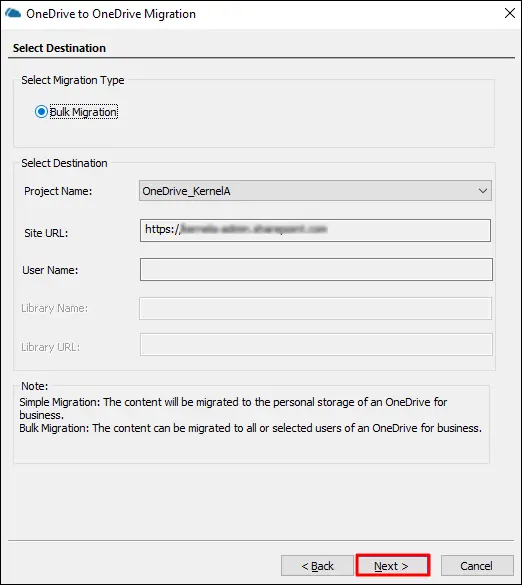Click the User Name label

click(x=50, y=270)
